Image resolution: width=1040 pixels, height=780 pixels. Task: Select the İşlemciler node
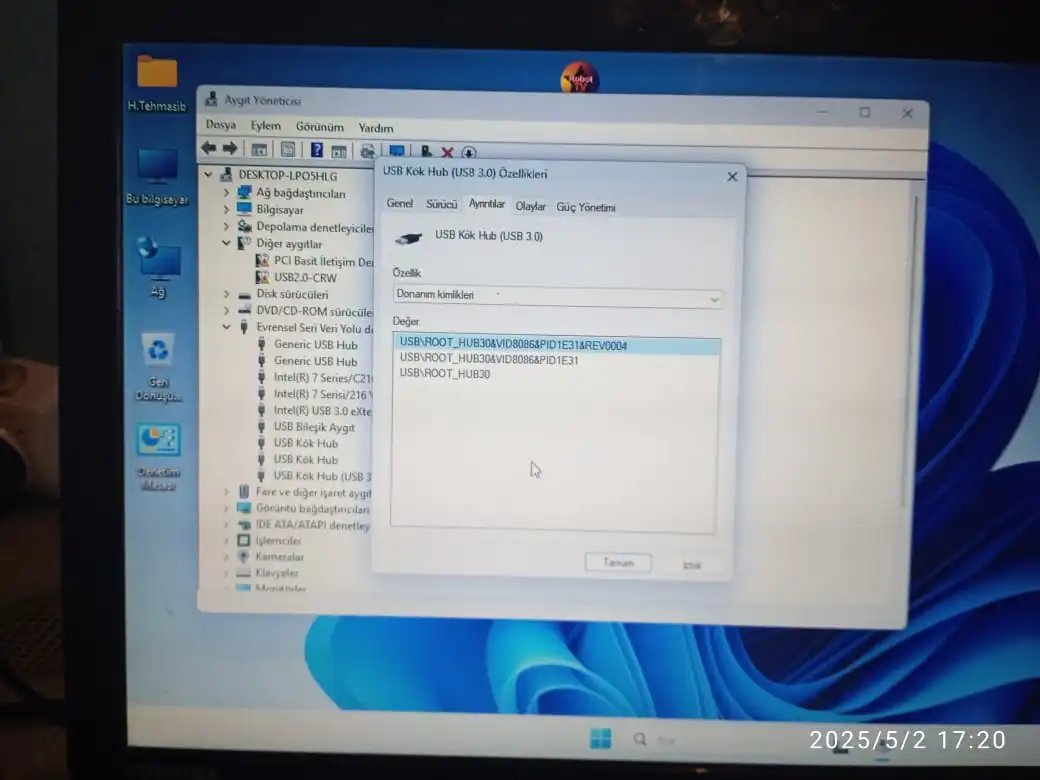coord(270,541)
